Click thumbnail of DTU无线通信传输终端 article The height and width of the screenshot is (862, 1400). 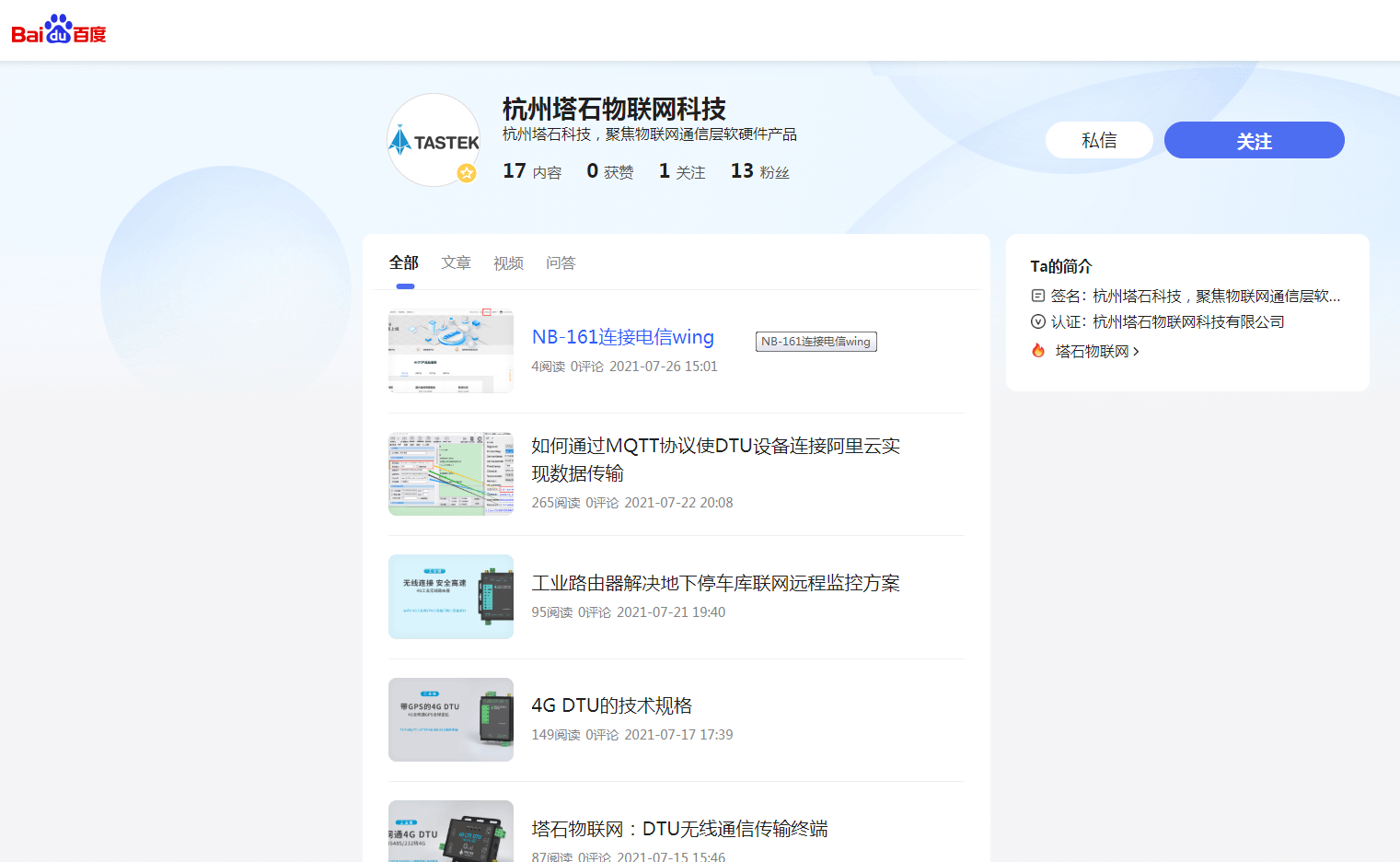pos(451,832)
